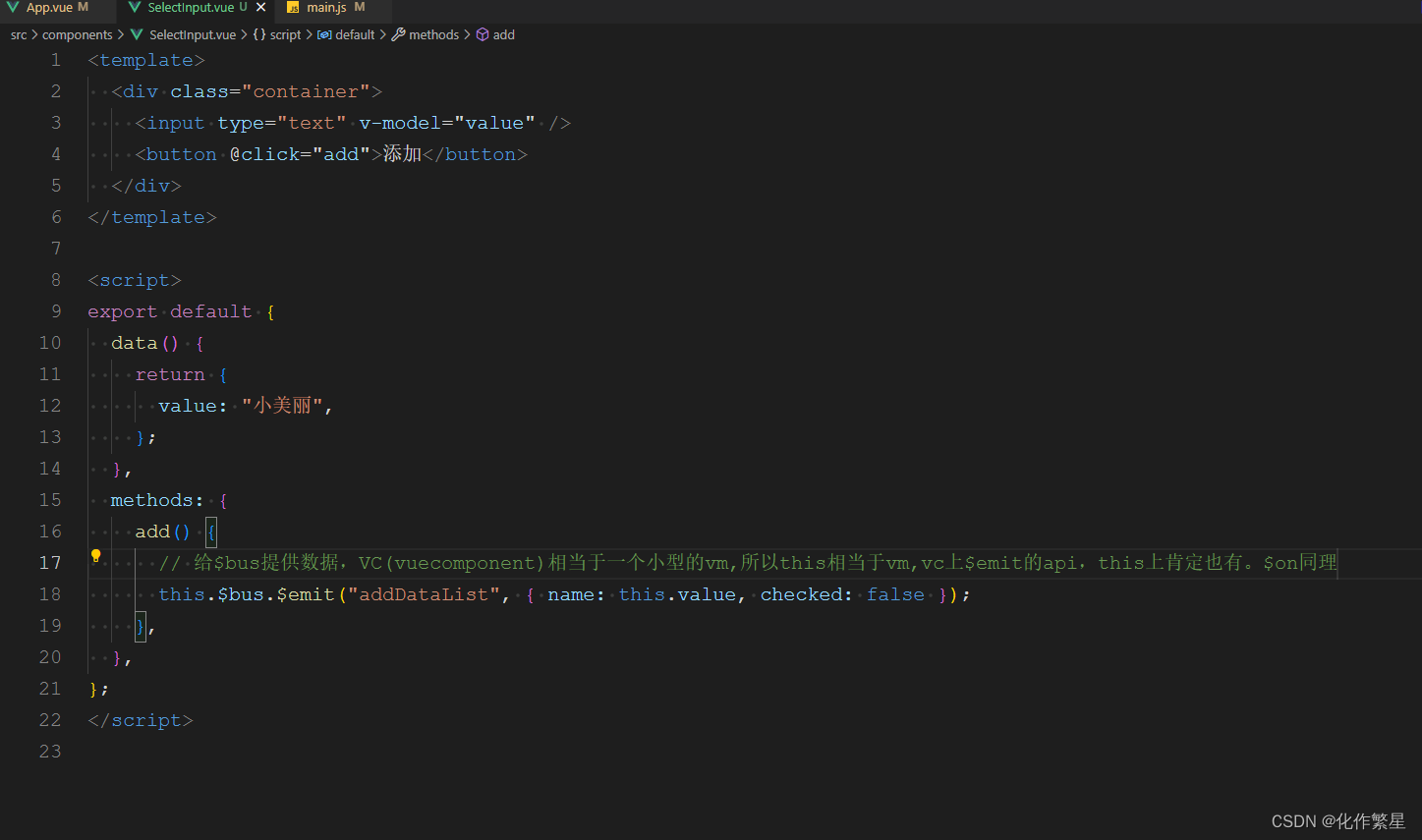Open the main.js tab
This screenshot has height=840, width=1422.
coord(326,8)
